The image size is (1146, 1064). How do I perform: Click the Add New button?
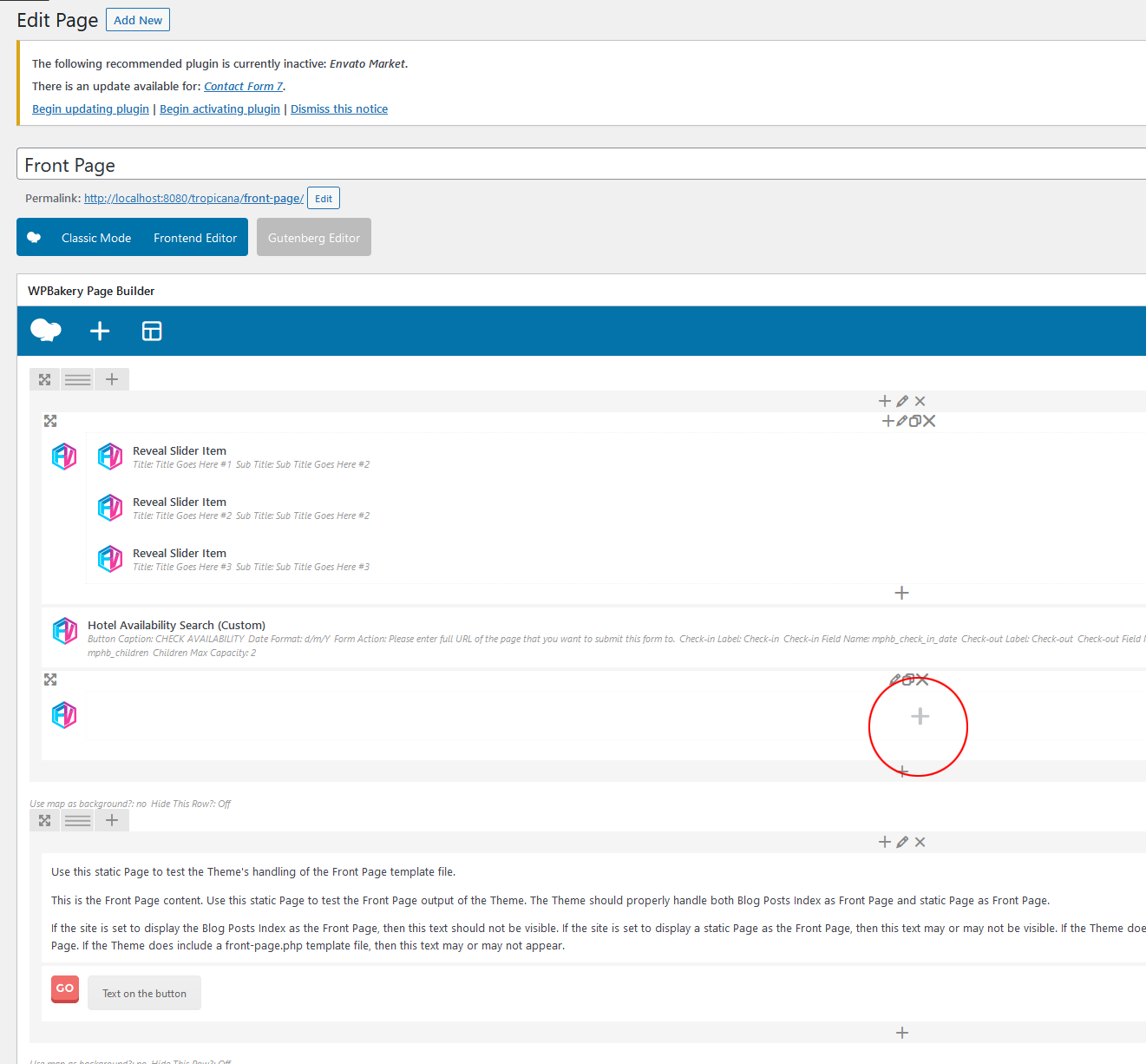(138, 20)
